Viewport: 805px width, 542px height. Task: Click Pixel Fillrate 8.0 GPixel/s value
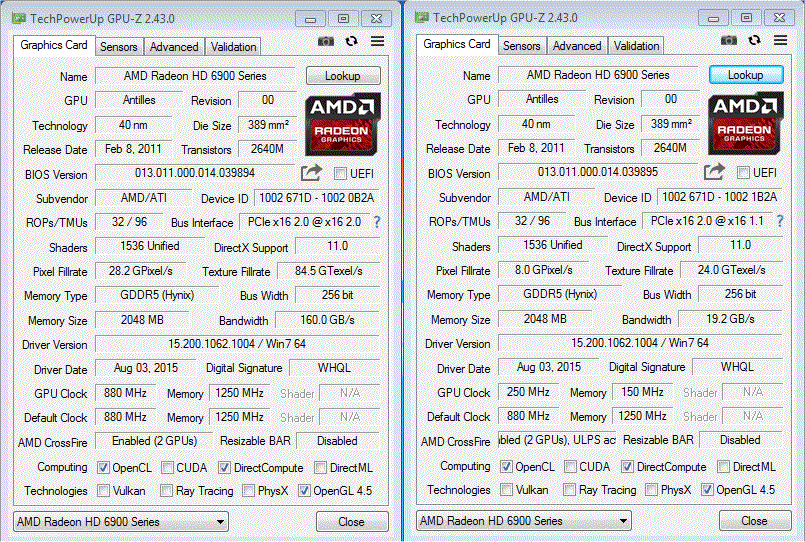[x=544, y=270]
